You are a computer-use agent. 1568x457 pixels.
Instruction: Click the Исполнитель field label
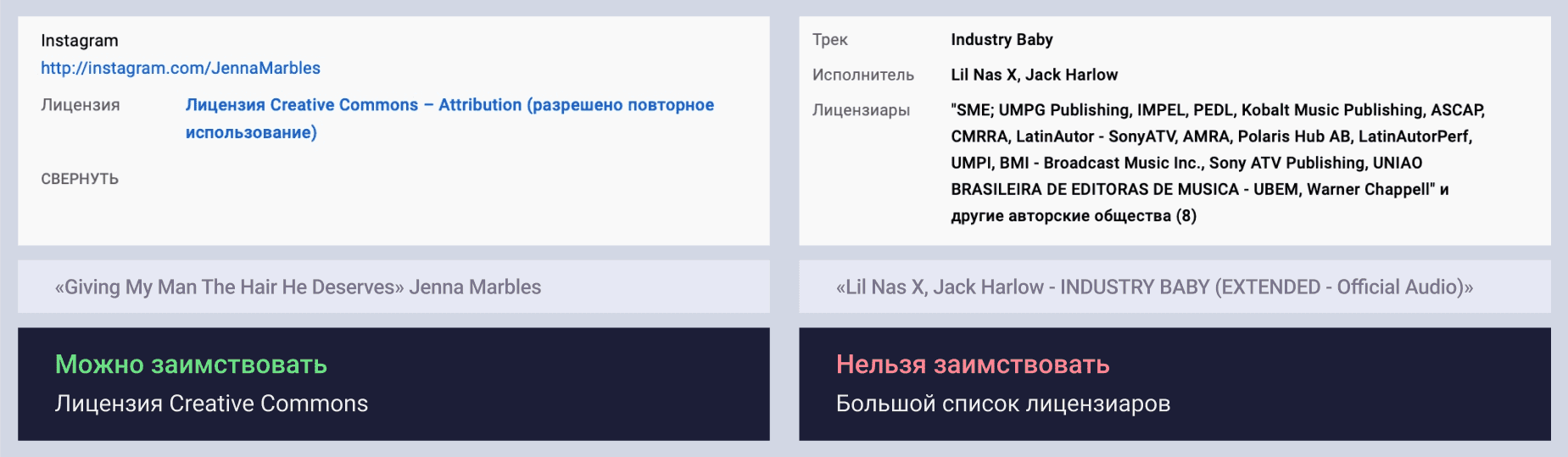[862, 75]
